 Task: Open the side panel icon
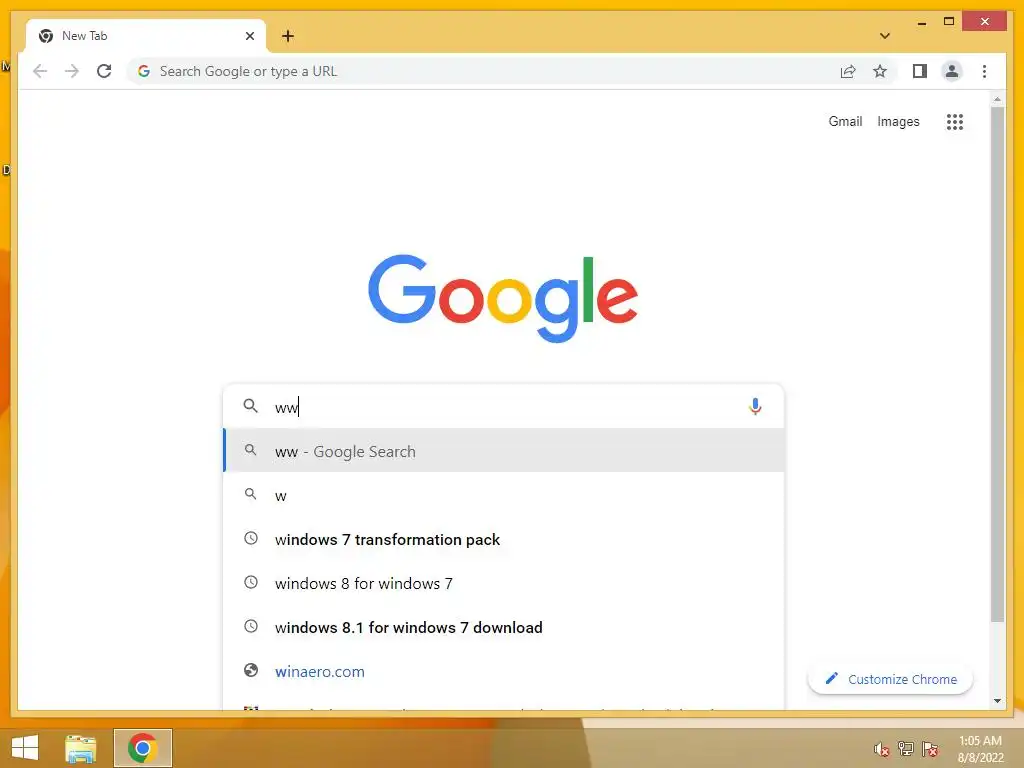pos(920,71)
